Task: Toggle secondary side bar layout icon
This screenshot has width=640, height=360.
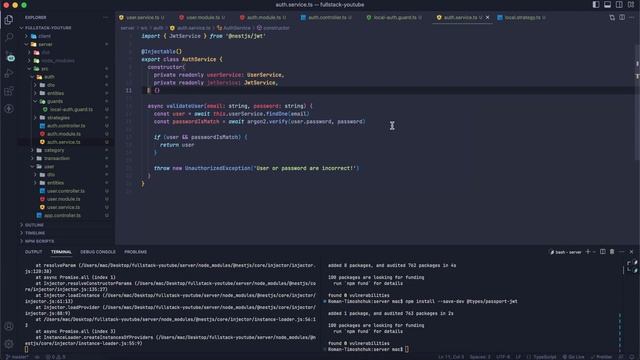Action: (619, 4)
